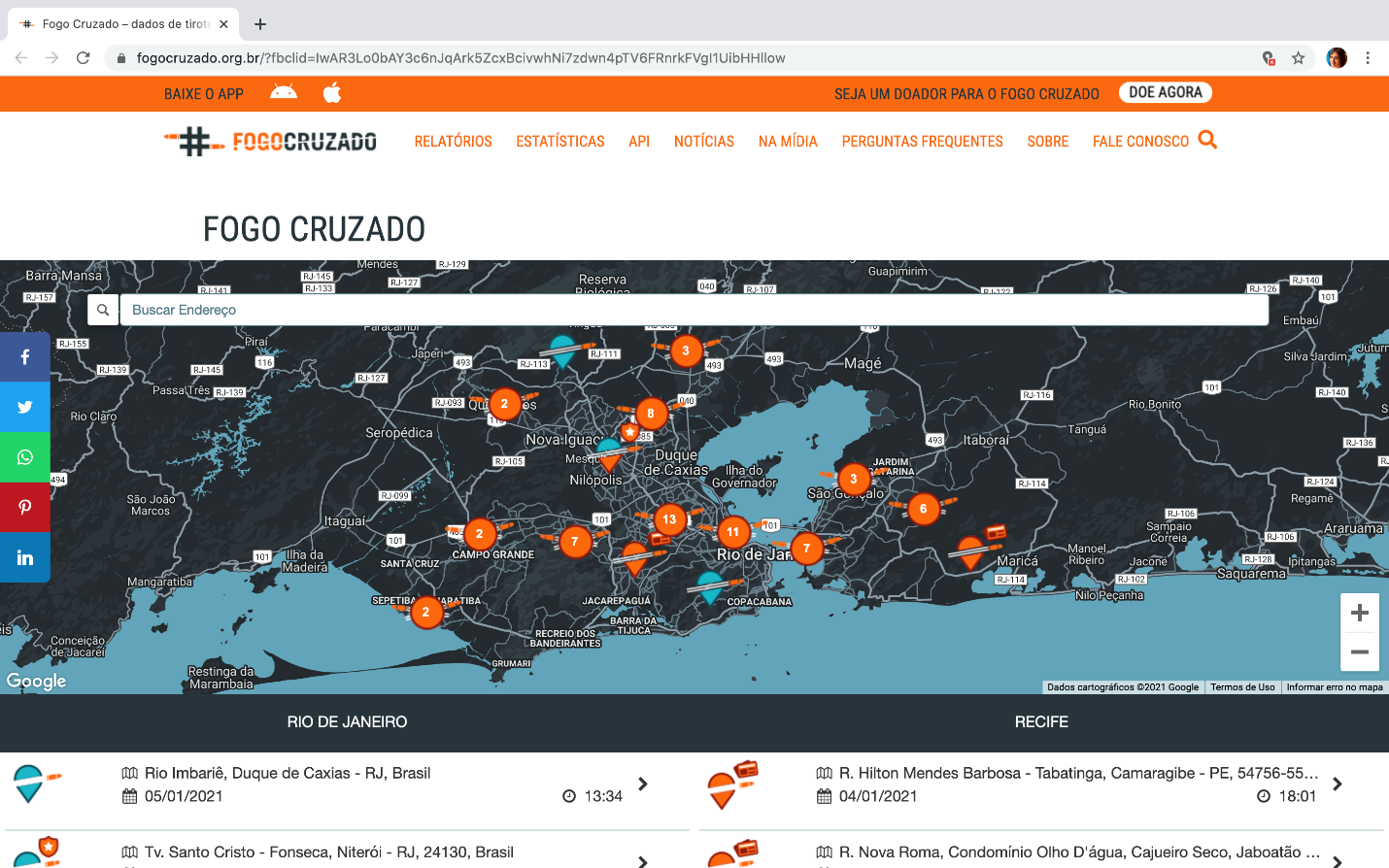1389x868 pixels.
Task: Click Informar erro no mapa link
Action: click(1335, 687)
